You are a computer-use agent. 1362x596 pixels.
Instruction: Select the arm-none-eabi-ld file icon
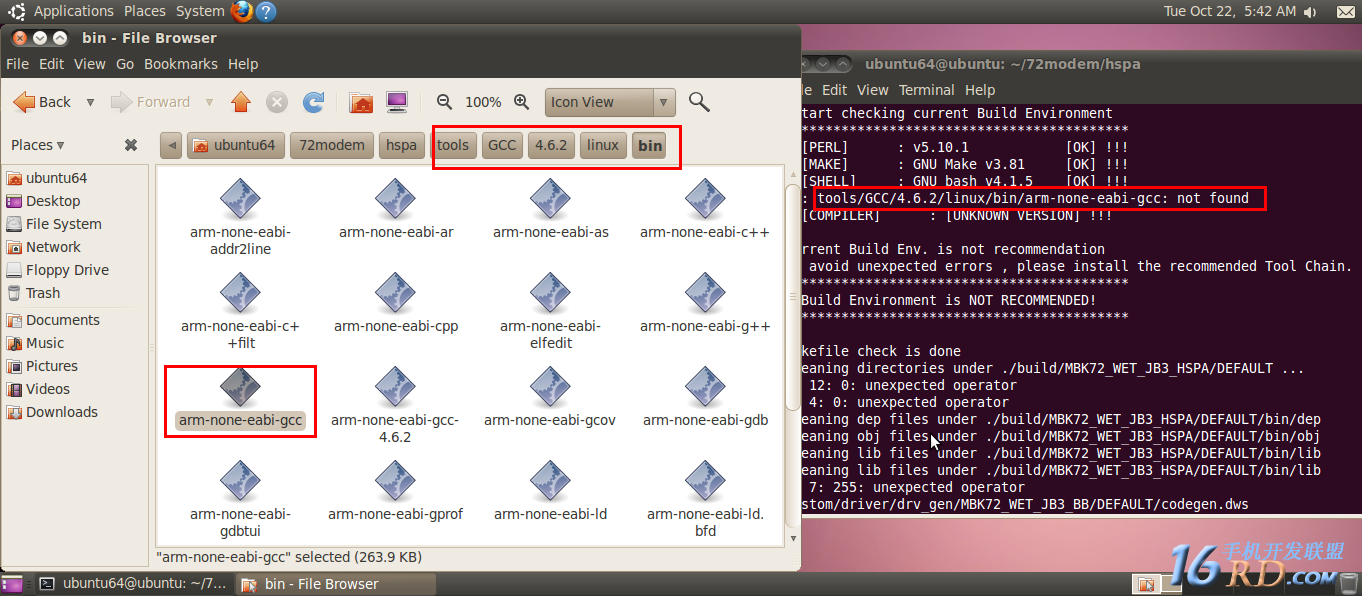551,481
